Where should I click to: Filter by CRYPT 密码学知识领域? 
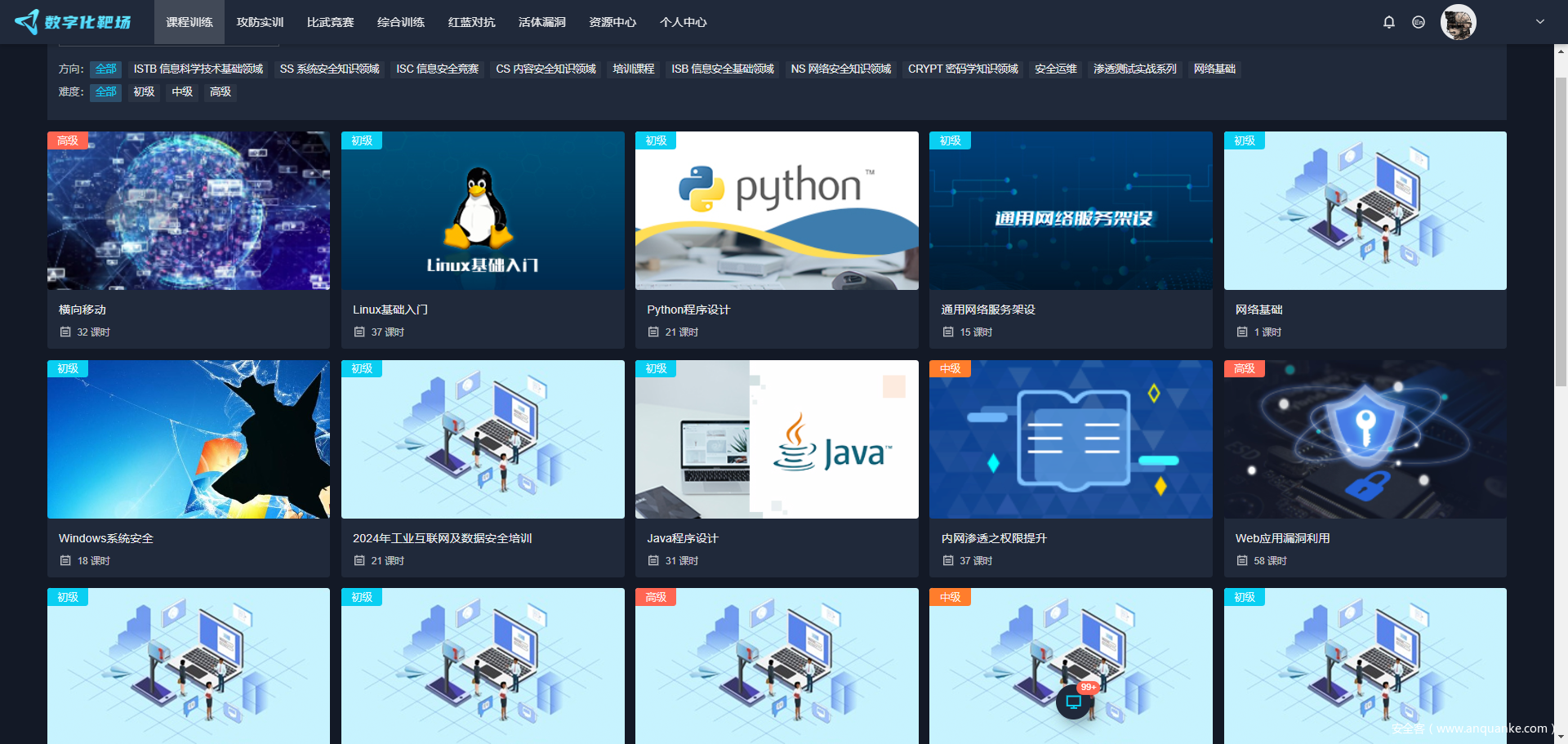click(x=963, y=69)
